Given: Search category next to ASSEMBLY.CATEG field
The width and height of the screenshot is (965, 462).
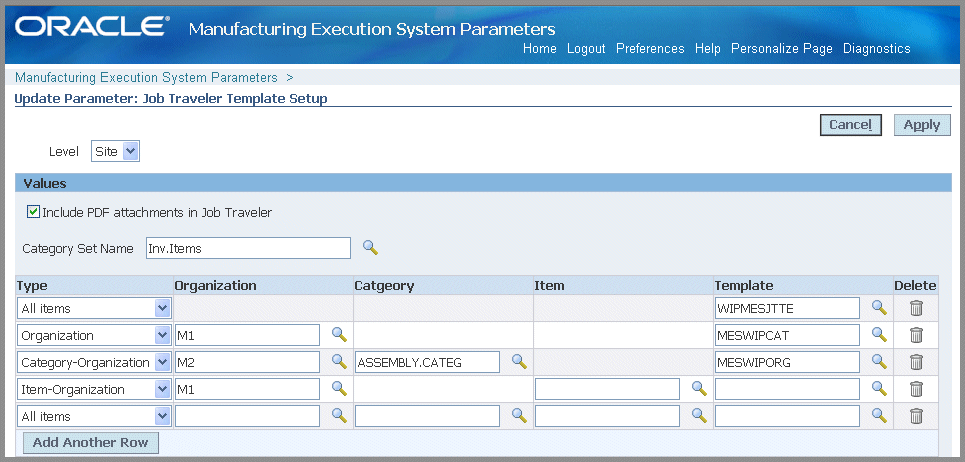Looking at the screenshot, I should tap(519, 361).
